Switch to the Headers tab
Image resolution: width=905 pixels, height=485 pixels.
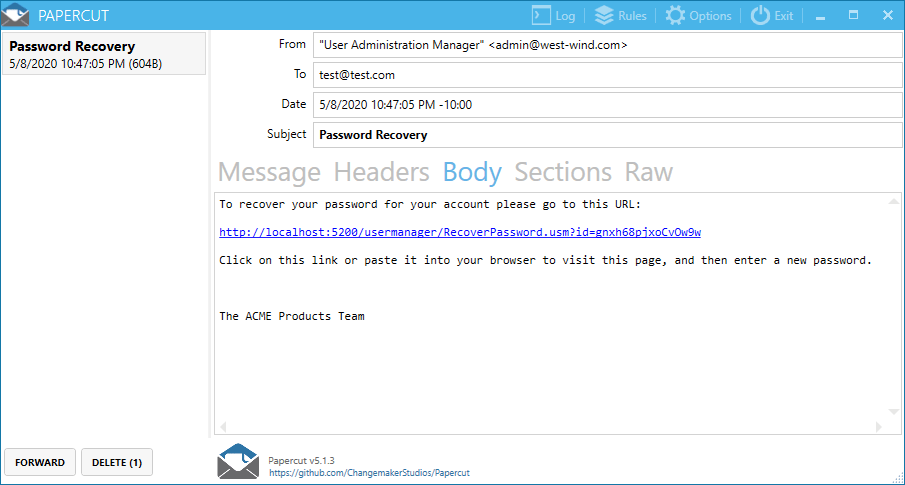click(382, 172)
